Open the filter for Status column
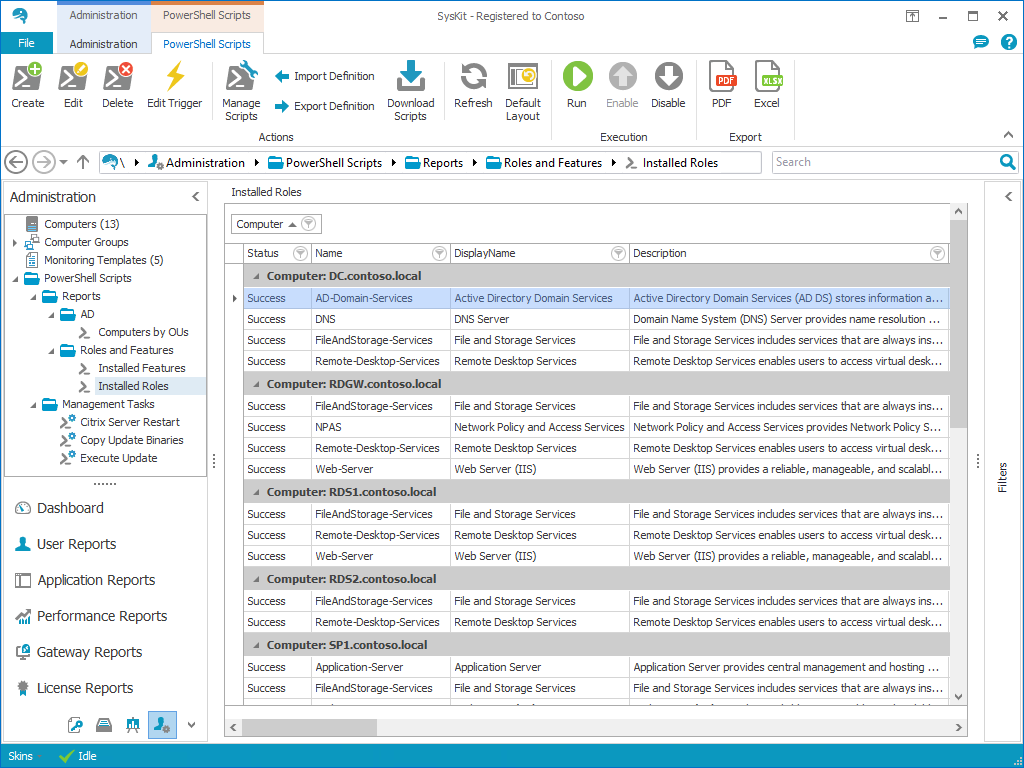This screenshot has width=1024, height=768. (299, 254)
